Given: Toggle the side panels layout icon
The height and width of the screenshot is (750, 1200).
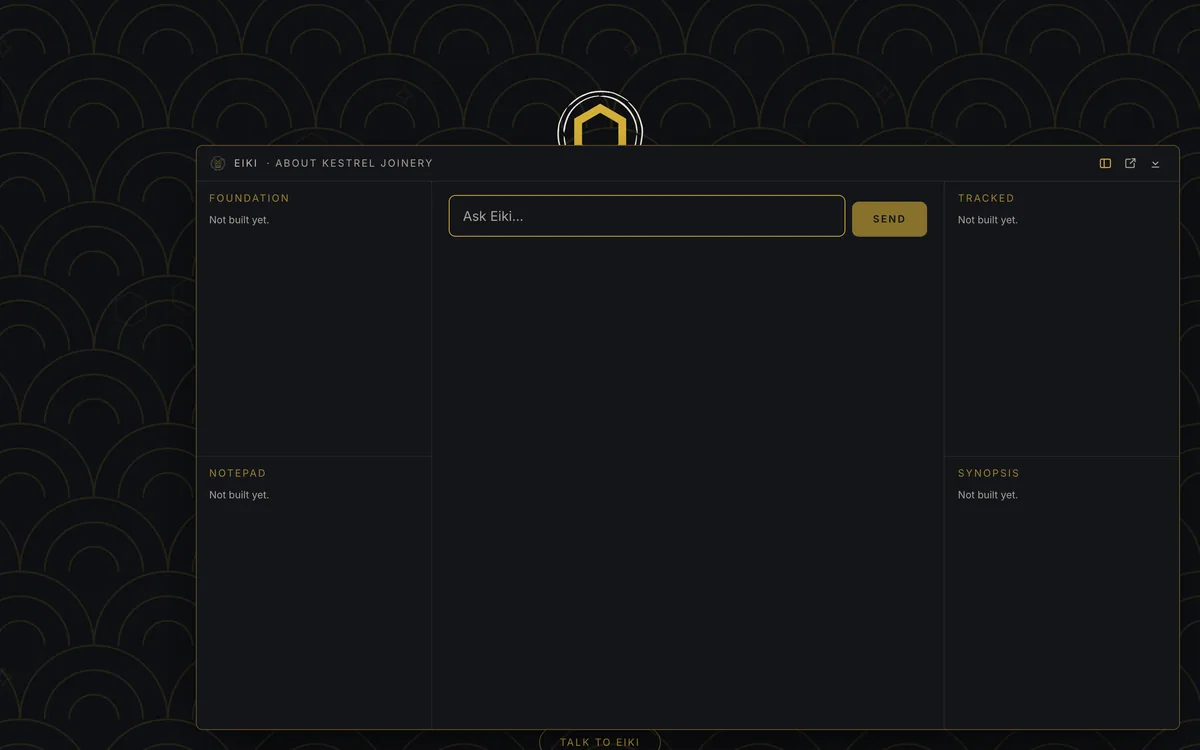Looking at the screenshot, I should [x=1105, y=163].
